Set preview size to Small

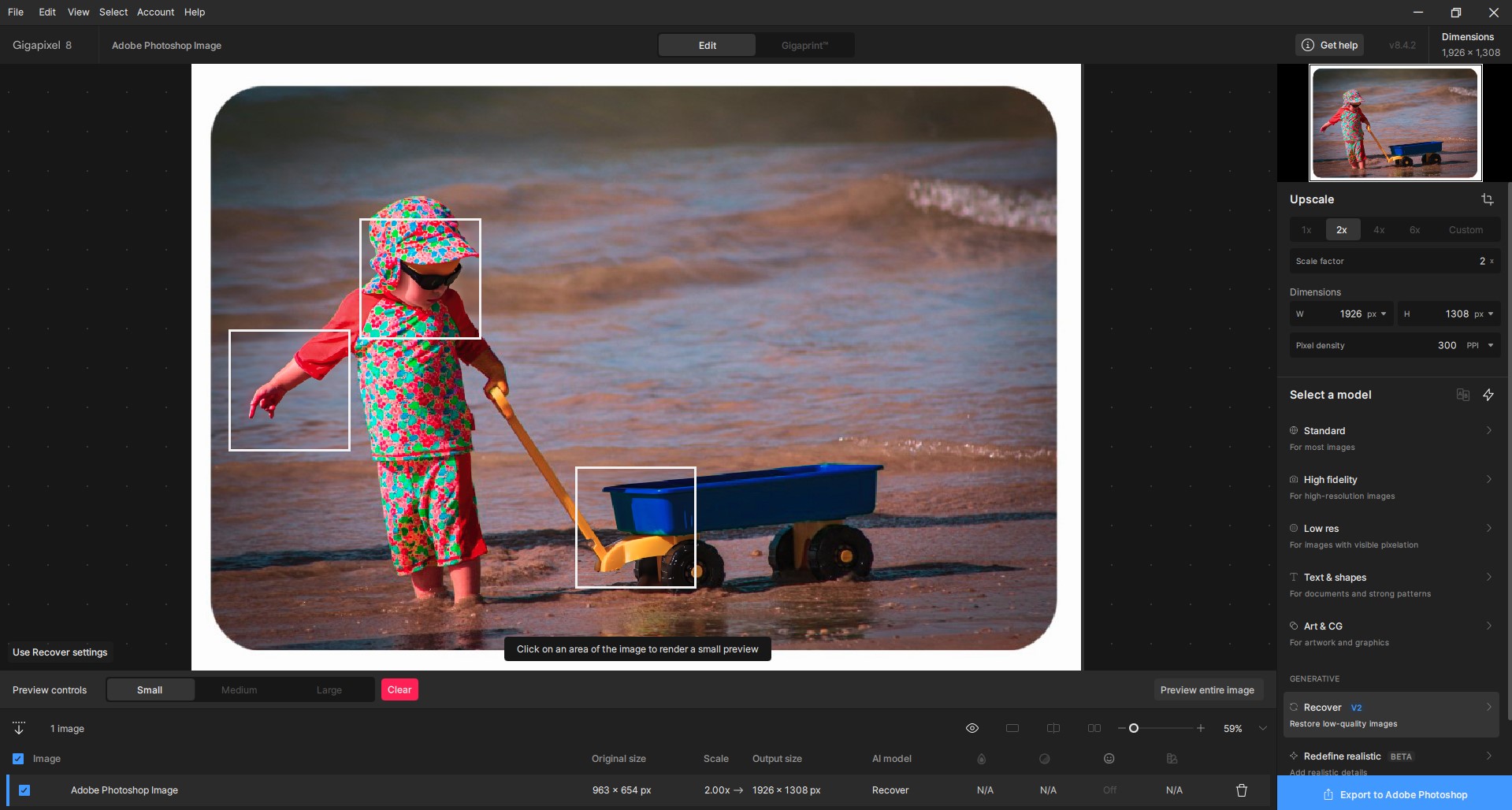[x=150, y=689]
